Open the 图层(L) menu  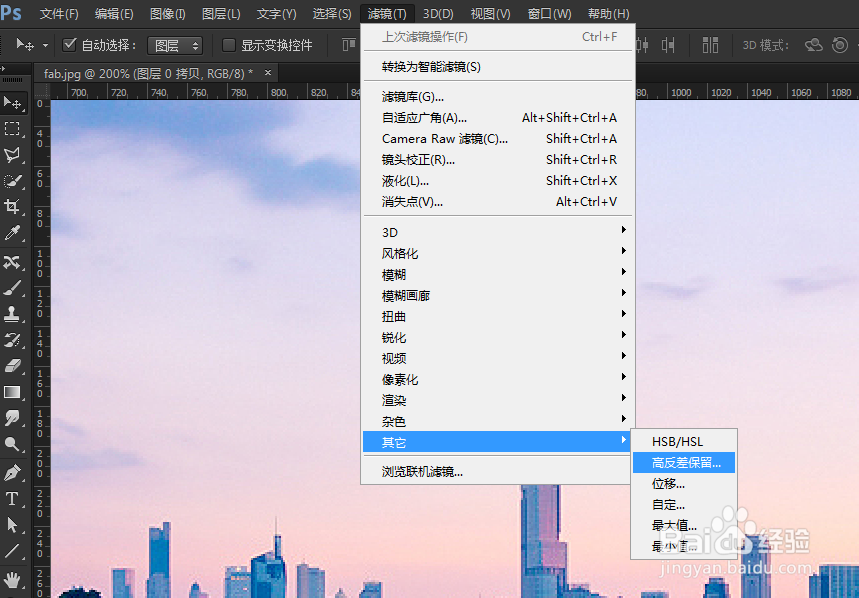[x=221, y=14]
